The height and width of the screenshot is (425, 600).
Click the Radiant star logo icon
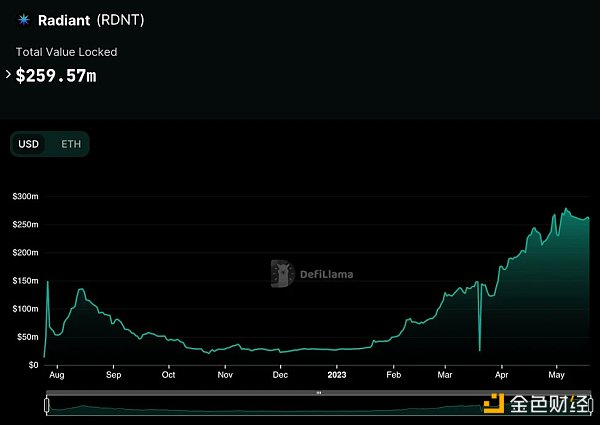click(22, 21)
